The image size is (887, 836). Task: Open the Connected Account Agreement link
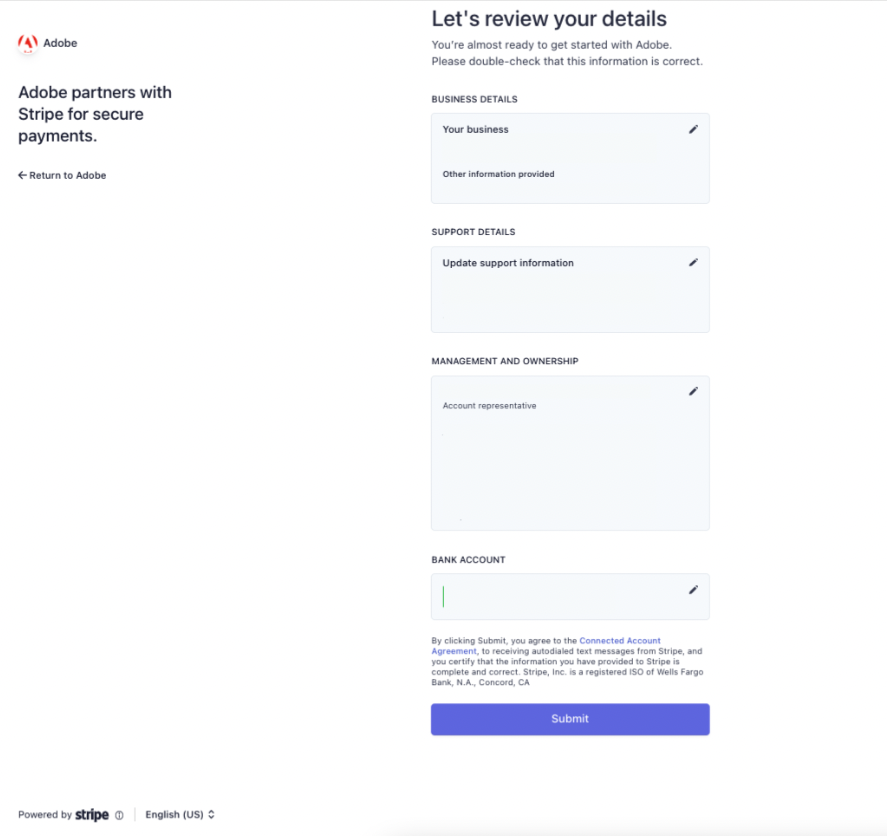(x=545, y=646)
